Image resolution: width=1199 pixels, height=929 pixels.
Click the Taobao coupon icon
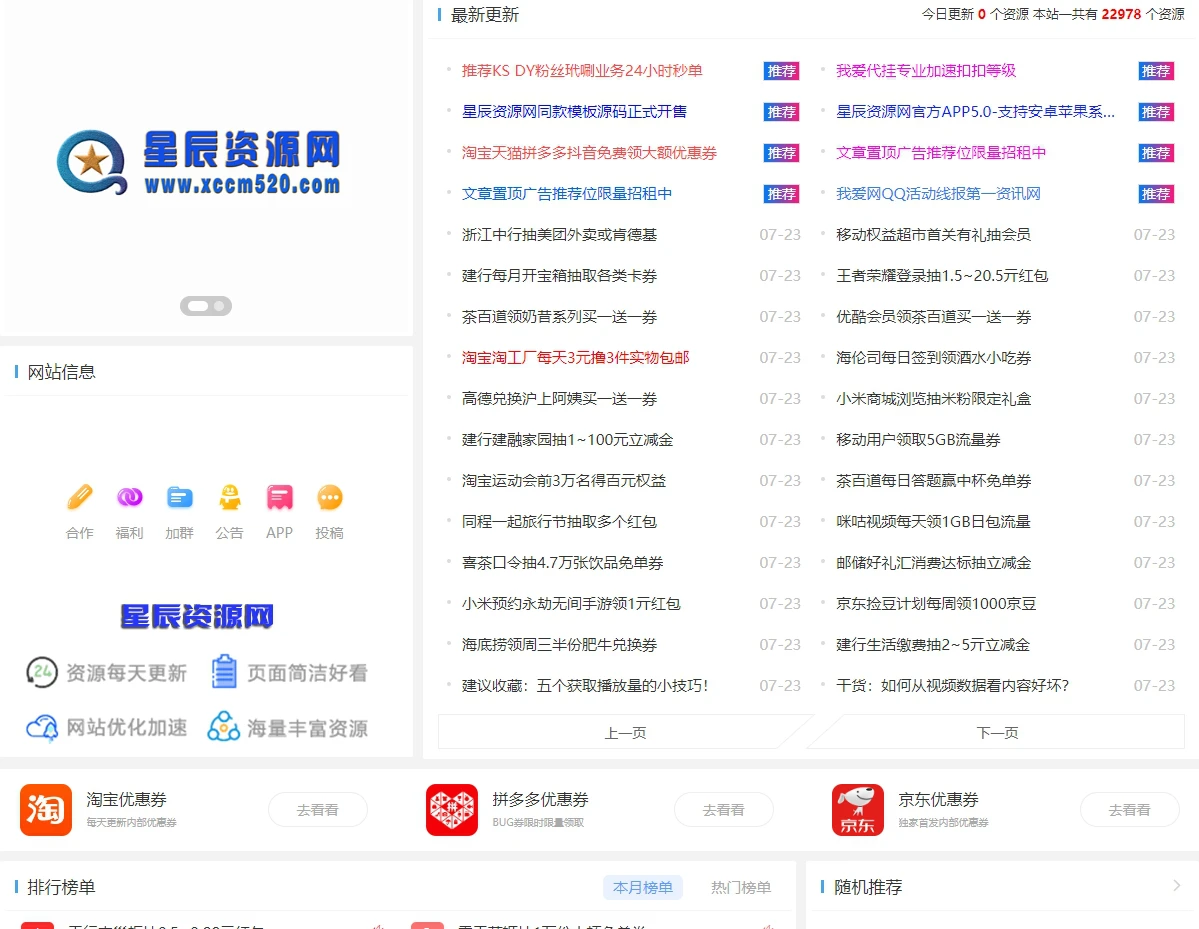pos(45,810)
